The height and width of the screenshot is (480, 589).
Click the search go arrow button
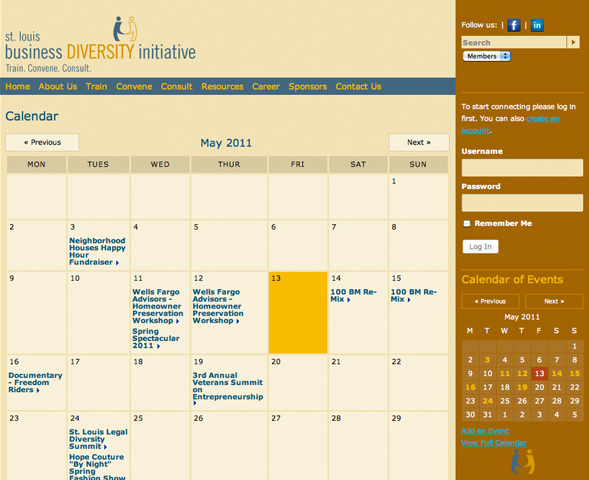573,42
